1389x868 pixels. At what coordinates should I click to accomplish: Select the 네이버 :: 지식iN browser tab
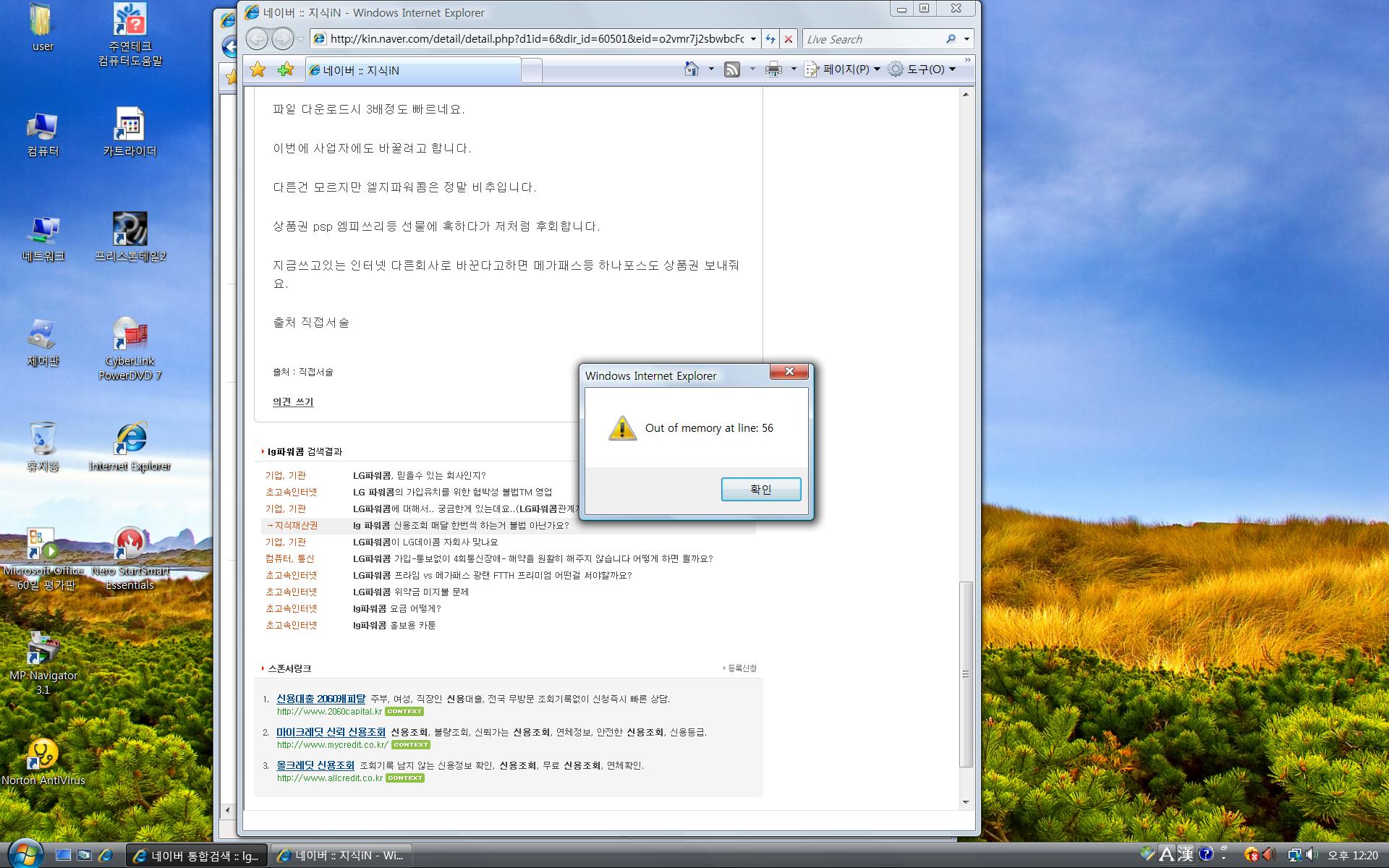pos(413,70)
